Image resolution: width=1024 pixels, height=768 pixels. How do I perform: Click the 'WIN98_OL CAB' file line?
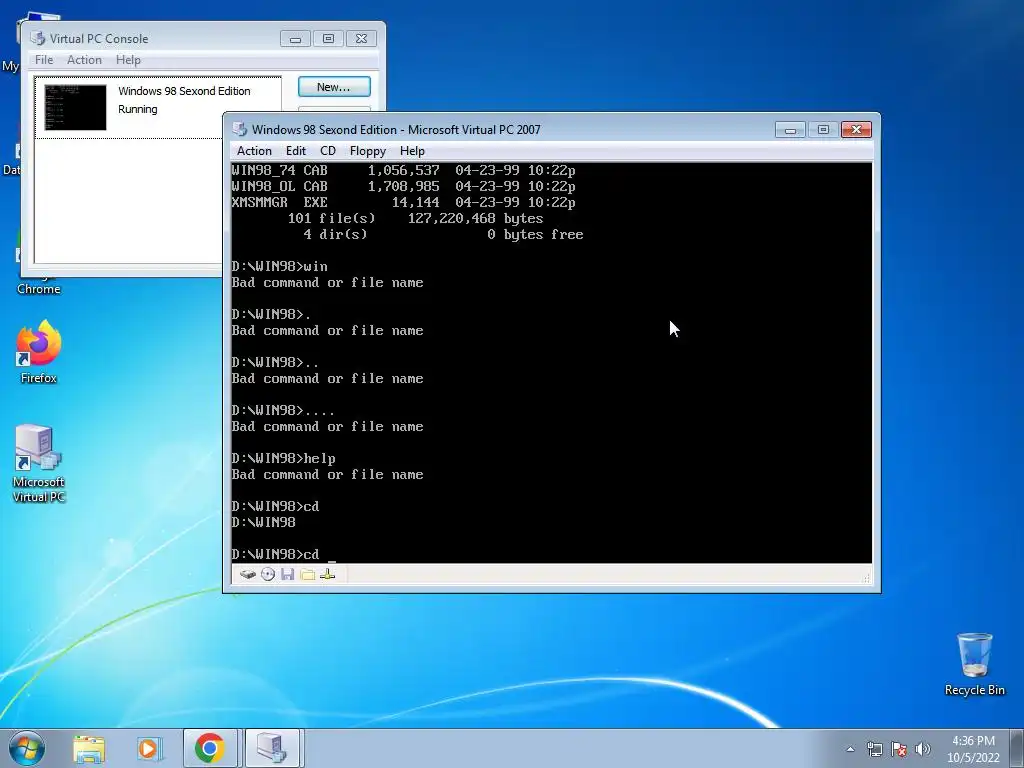point(404,187)
